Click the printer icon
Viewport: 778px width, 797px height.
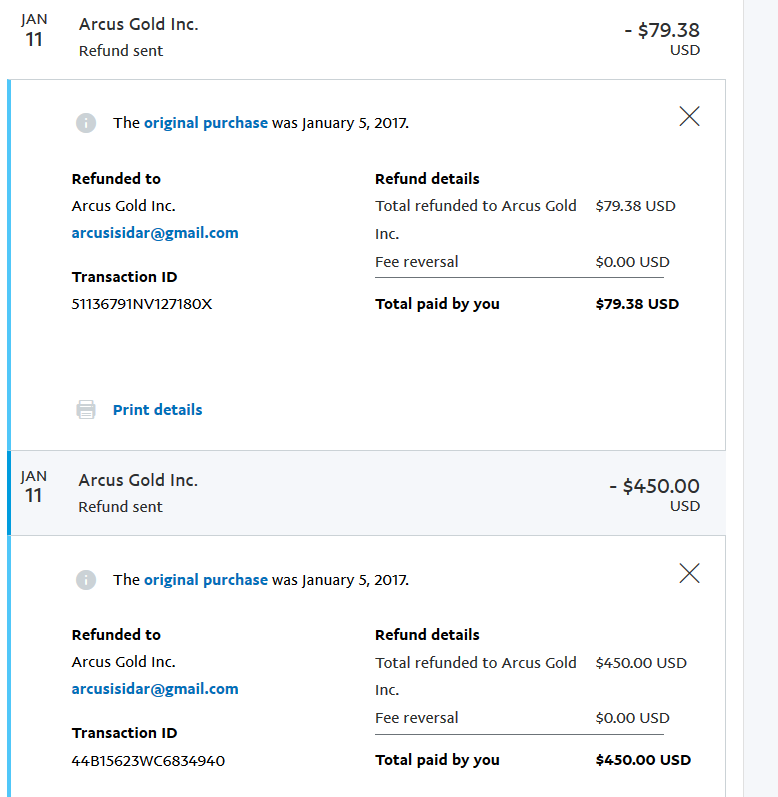87,410
